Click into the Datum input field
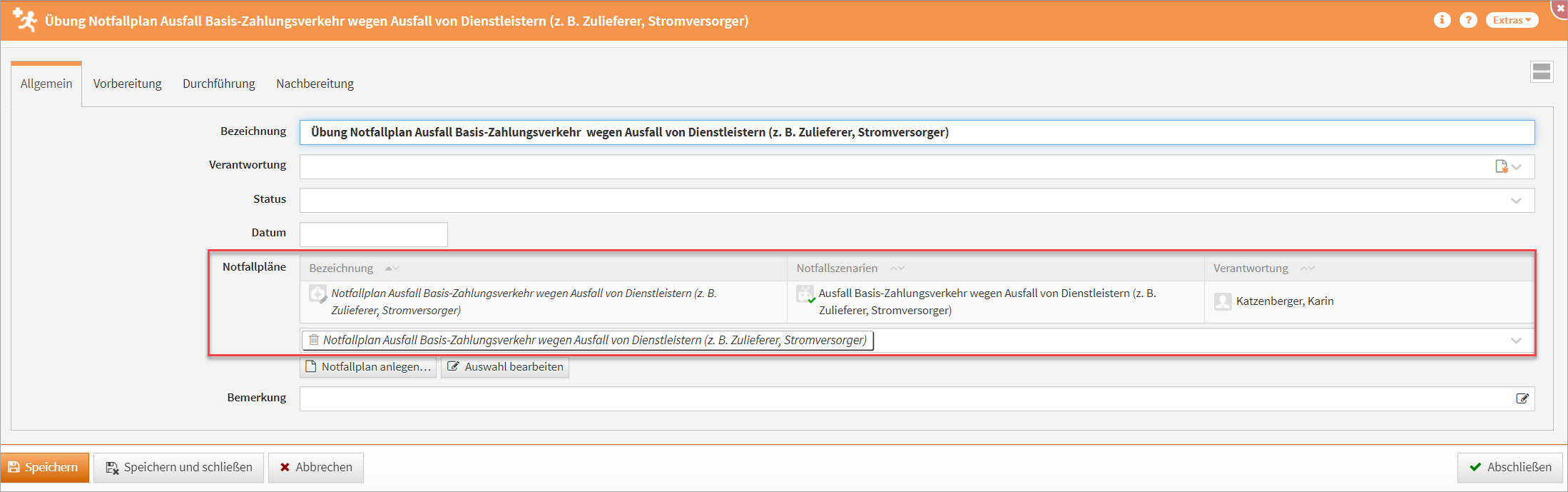The height and width of the screenshot is (492, 1568). (x=373, y=234)
